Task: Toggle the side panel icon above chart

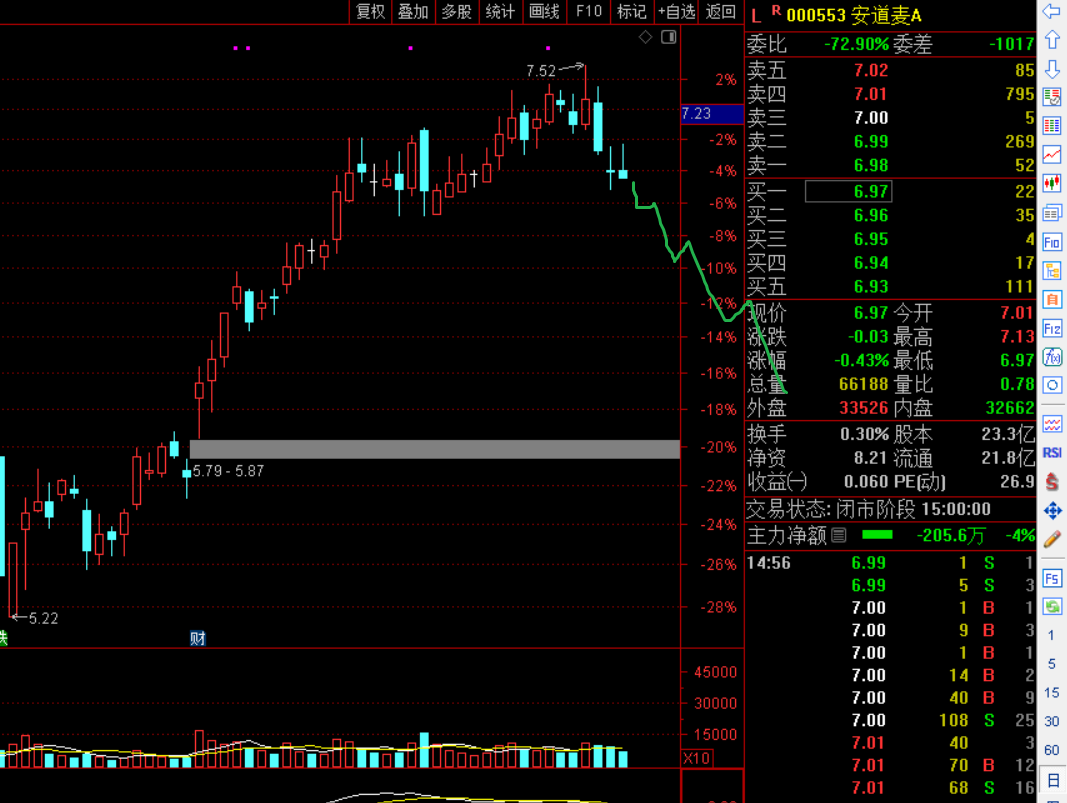Action: point(669,37)
